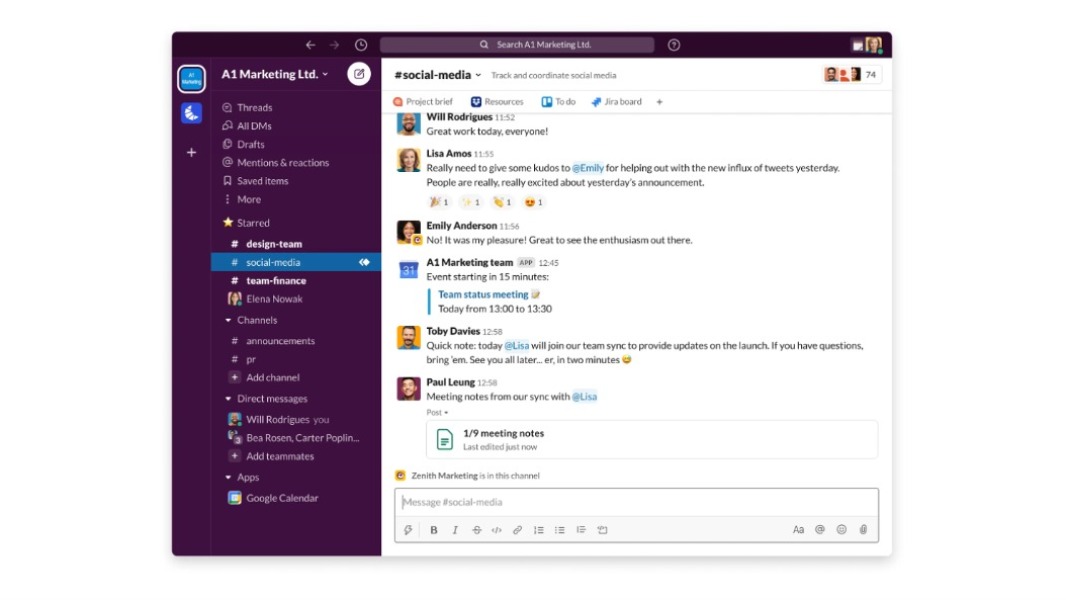Click the mention @ icon in composer
This screenshot has width=1066, height=600.
820,530
